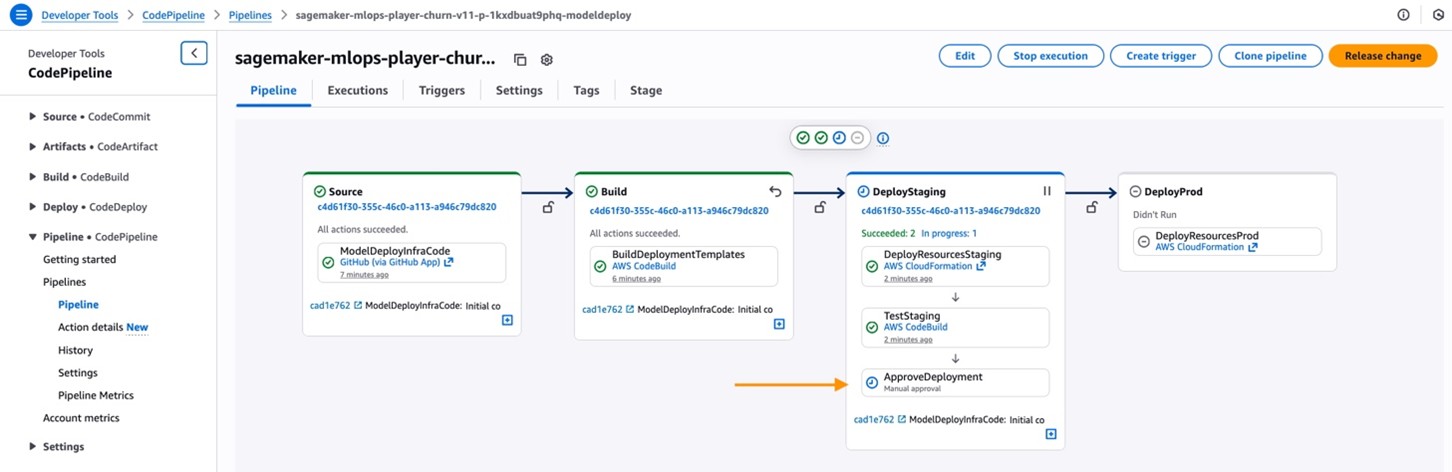Select the Pipeline tab
Screen dimensions: 1452x472
tap(273, 90)
